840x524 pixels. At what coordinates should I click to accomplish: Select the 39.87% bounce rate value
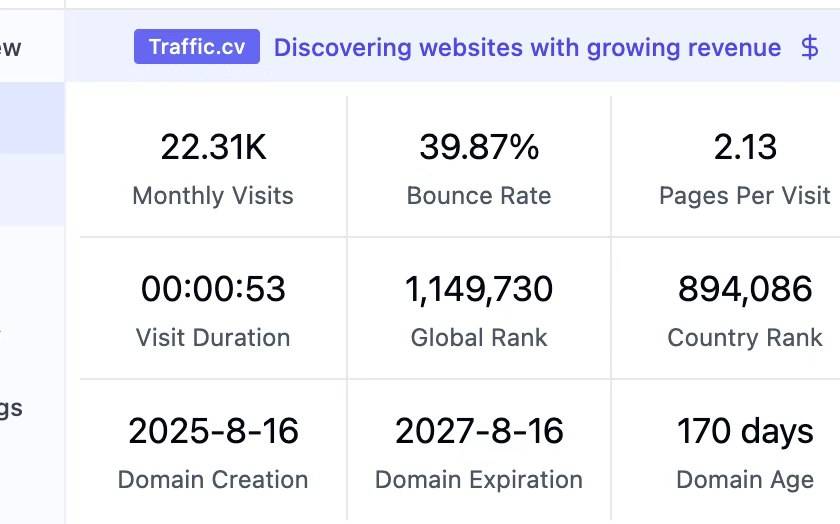tap(479, 147)
